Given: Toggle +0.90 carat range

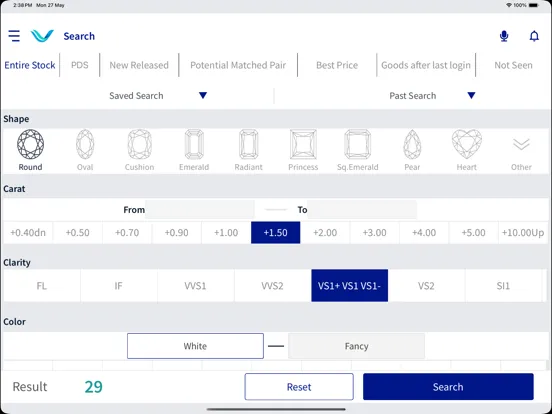Looking at the screenshot, I should [x=176, y=233].
